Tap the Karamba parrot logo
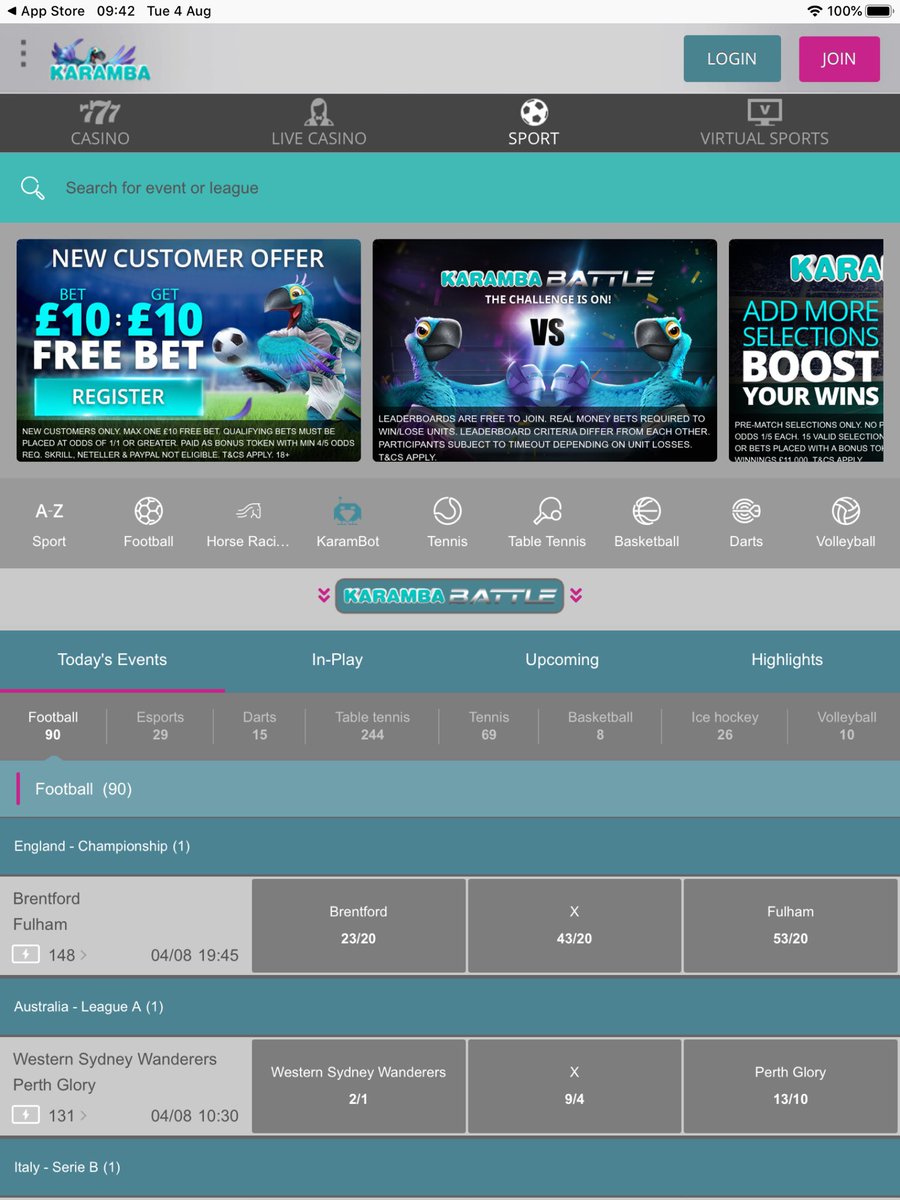The image size is (900, 1200). pos(100,60)
